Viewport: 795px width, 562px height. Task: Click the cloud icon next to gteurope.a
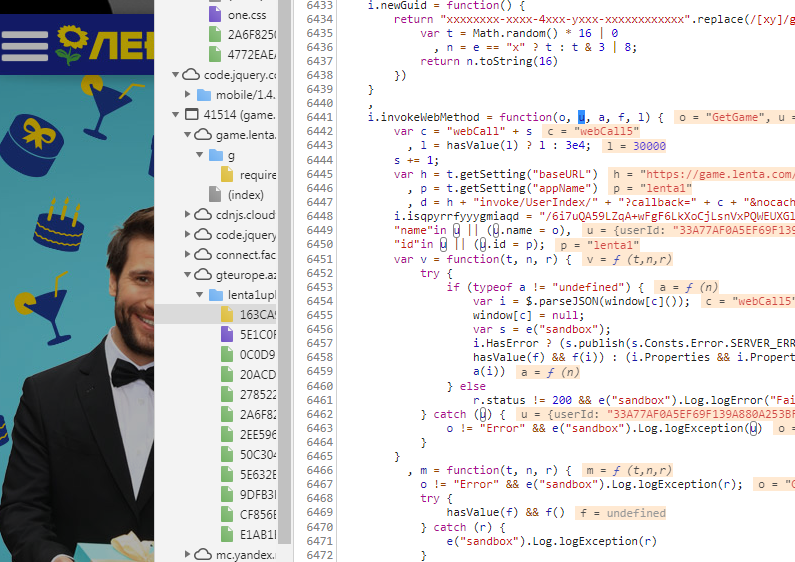(x=203, y=275)
